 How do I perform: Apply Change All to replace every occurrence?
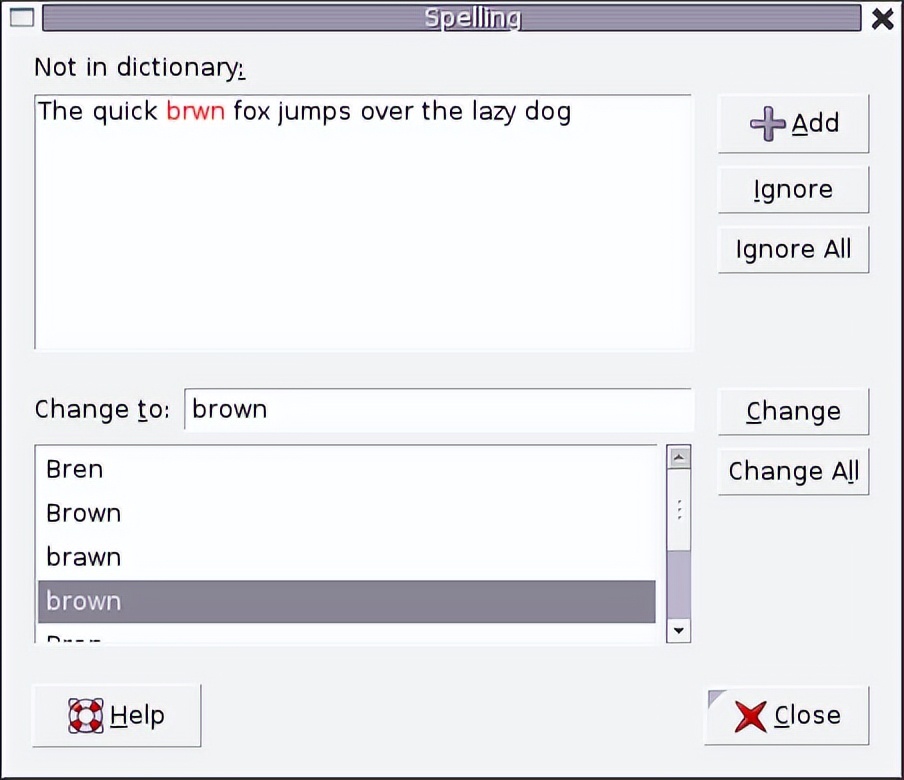tap(793, 471)
